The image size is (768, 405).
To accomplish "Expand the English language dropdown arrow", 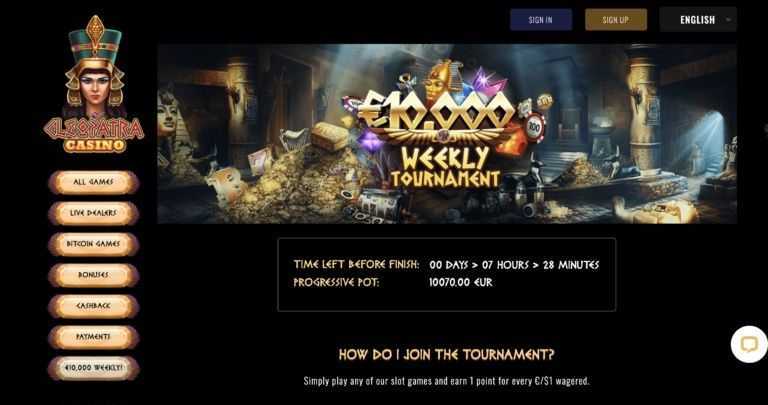I will 728,20.
